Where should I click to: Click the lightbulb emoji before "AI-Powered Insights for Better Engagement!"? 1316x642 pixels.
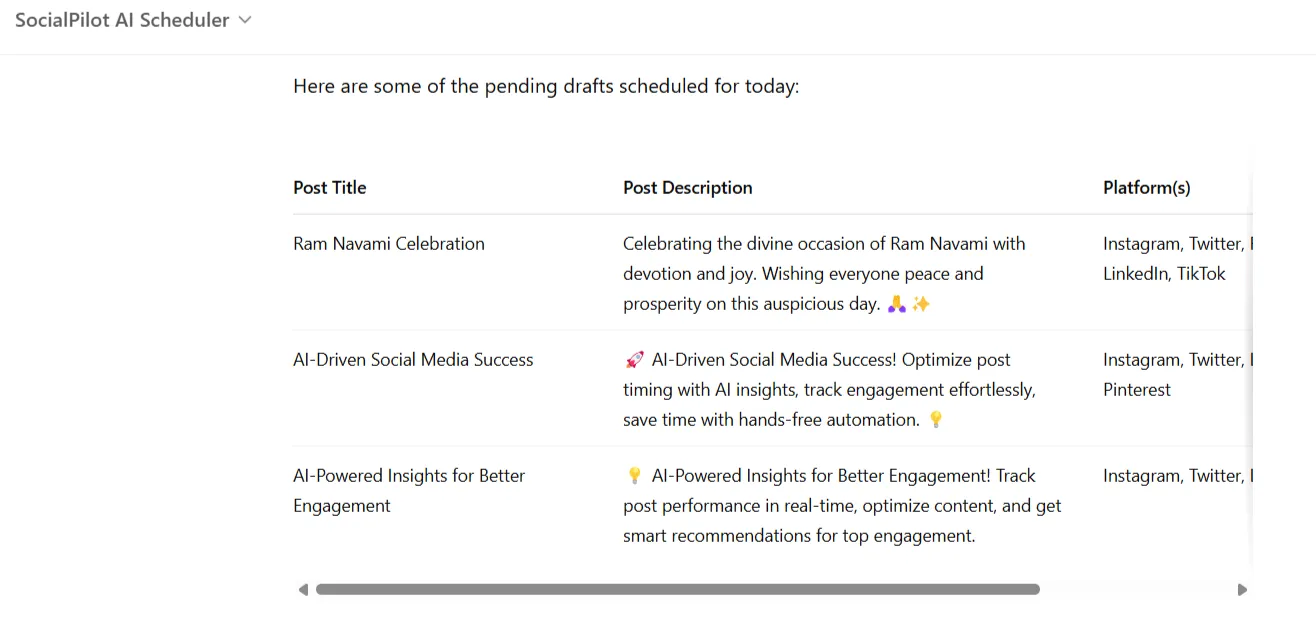634,476
